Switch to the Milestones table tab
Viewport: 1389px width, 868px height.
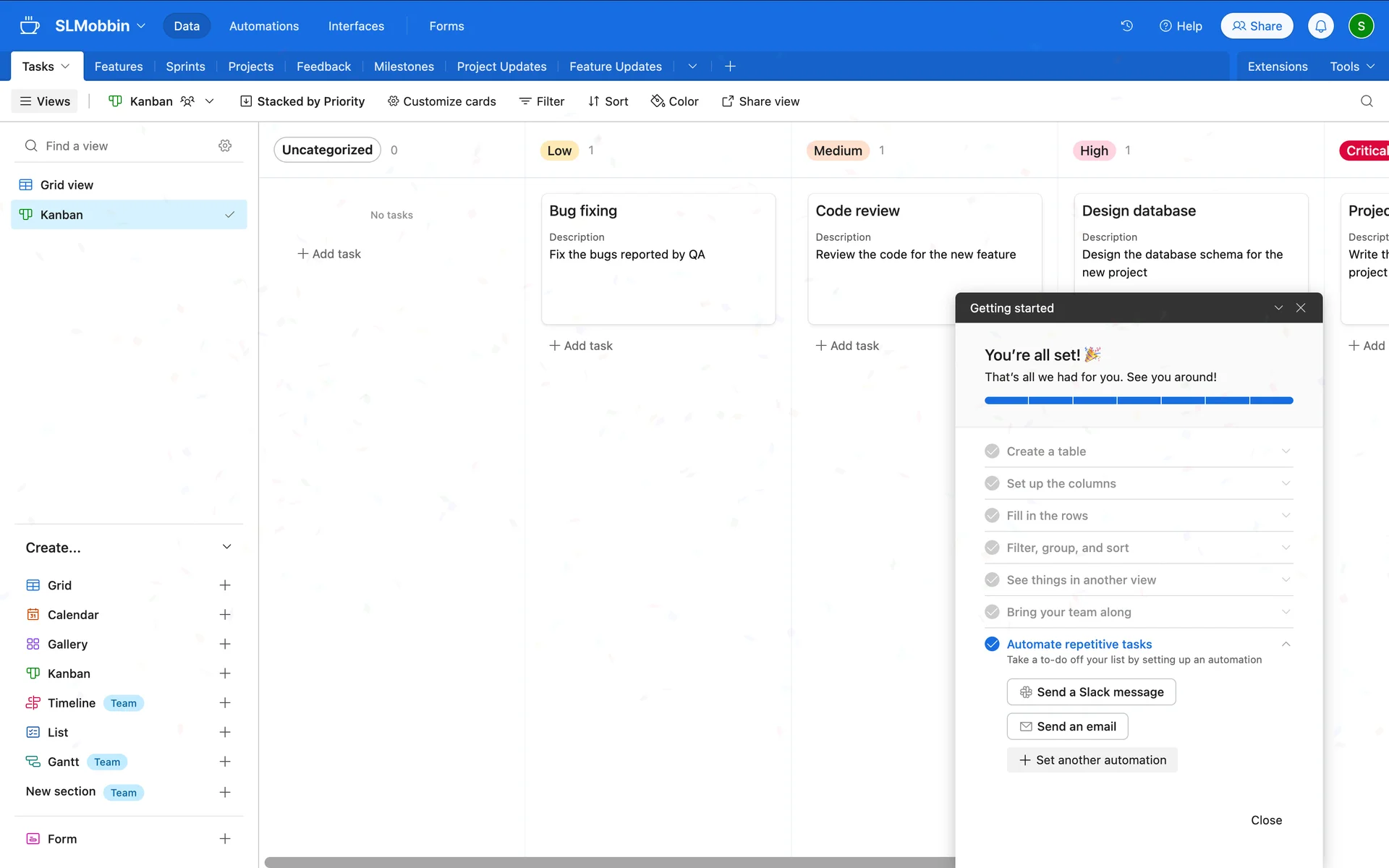pos(404,67)
